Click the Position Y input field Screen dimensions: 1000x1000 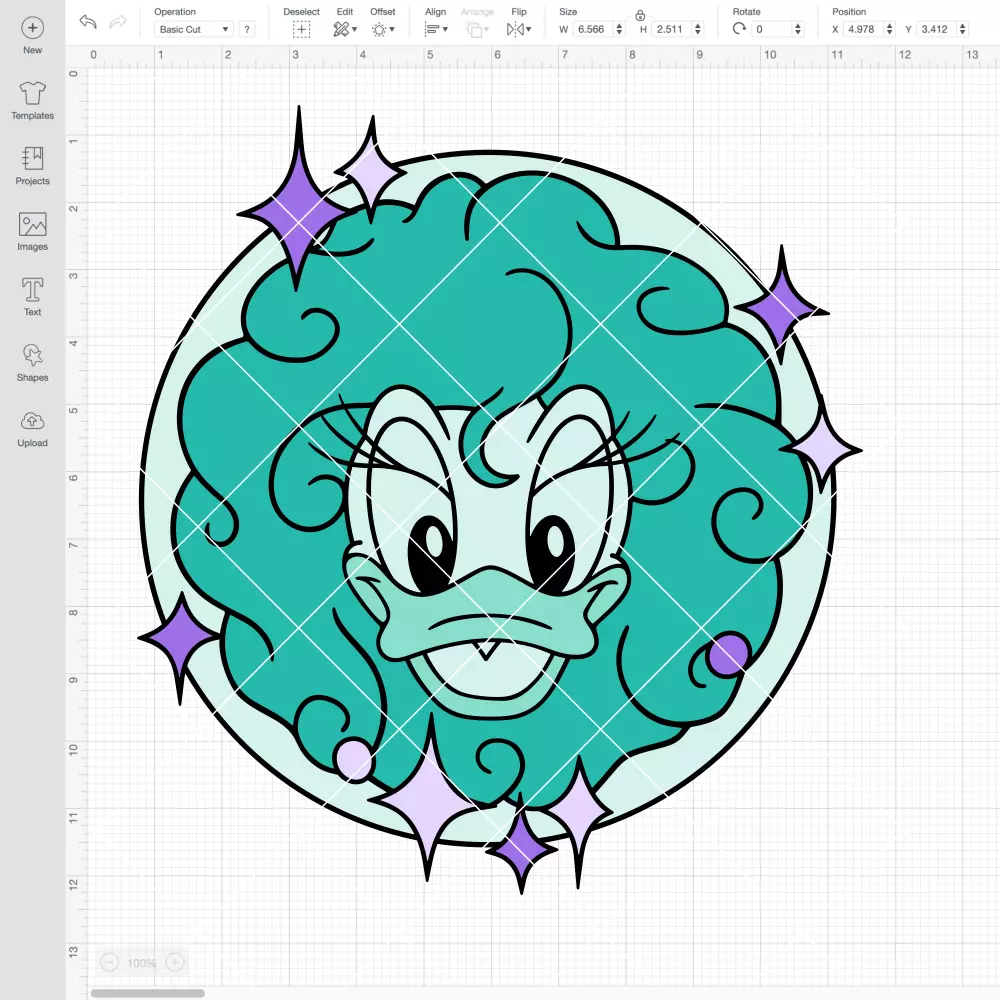(936, 29)
